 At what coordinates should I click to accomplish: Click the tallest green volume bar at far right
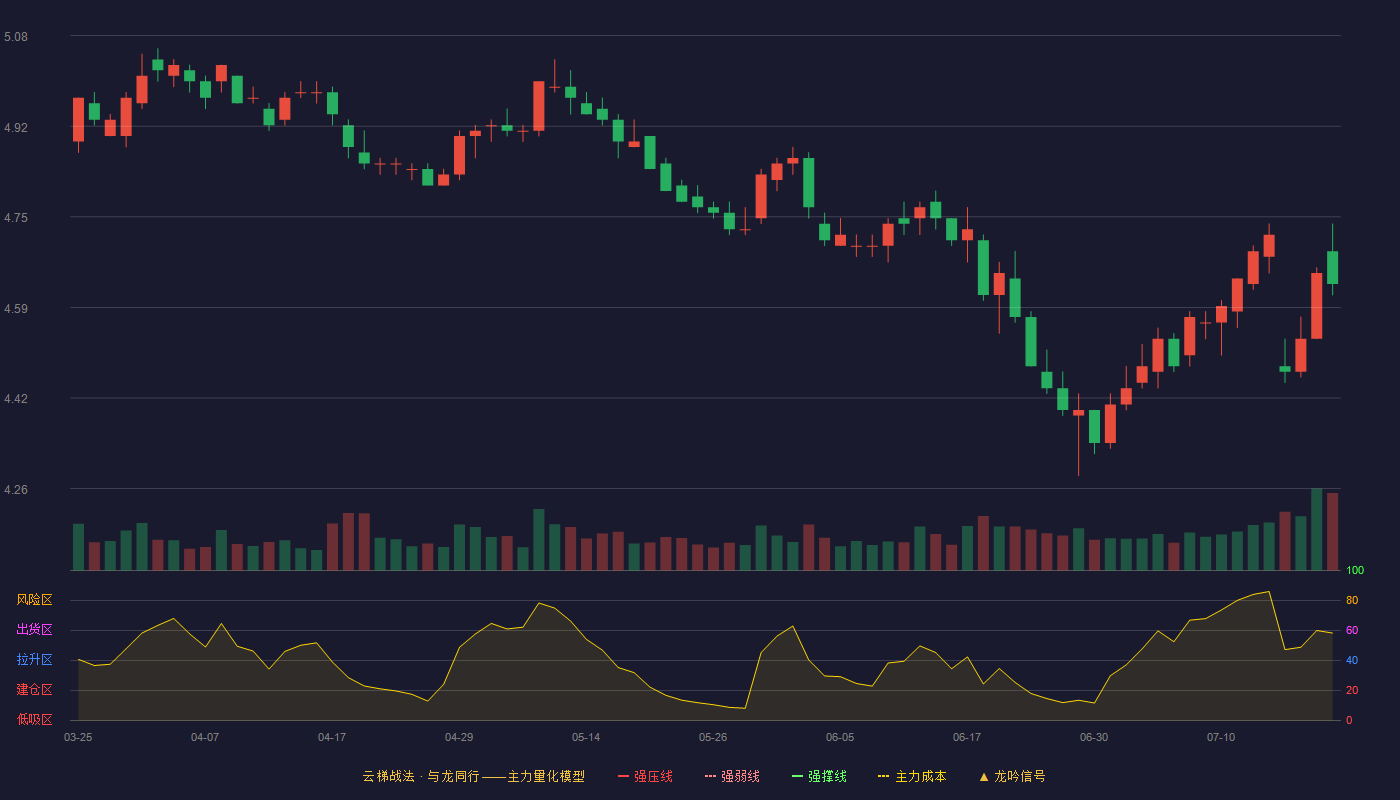pos(1316,529)
